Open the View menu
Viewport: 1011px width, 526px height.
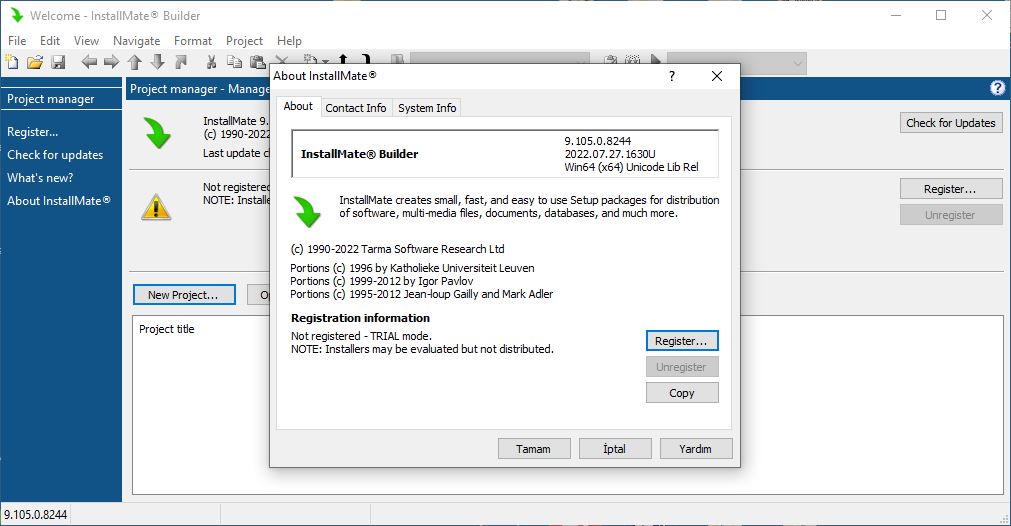(x=86, y=41)
